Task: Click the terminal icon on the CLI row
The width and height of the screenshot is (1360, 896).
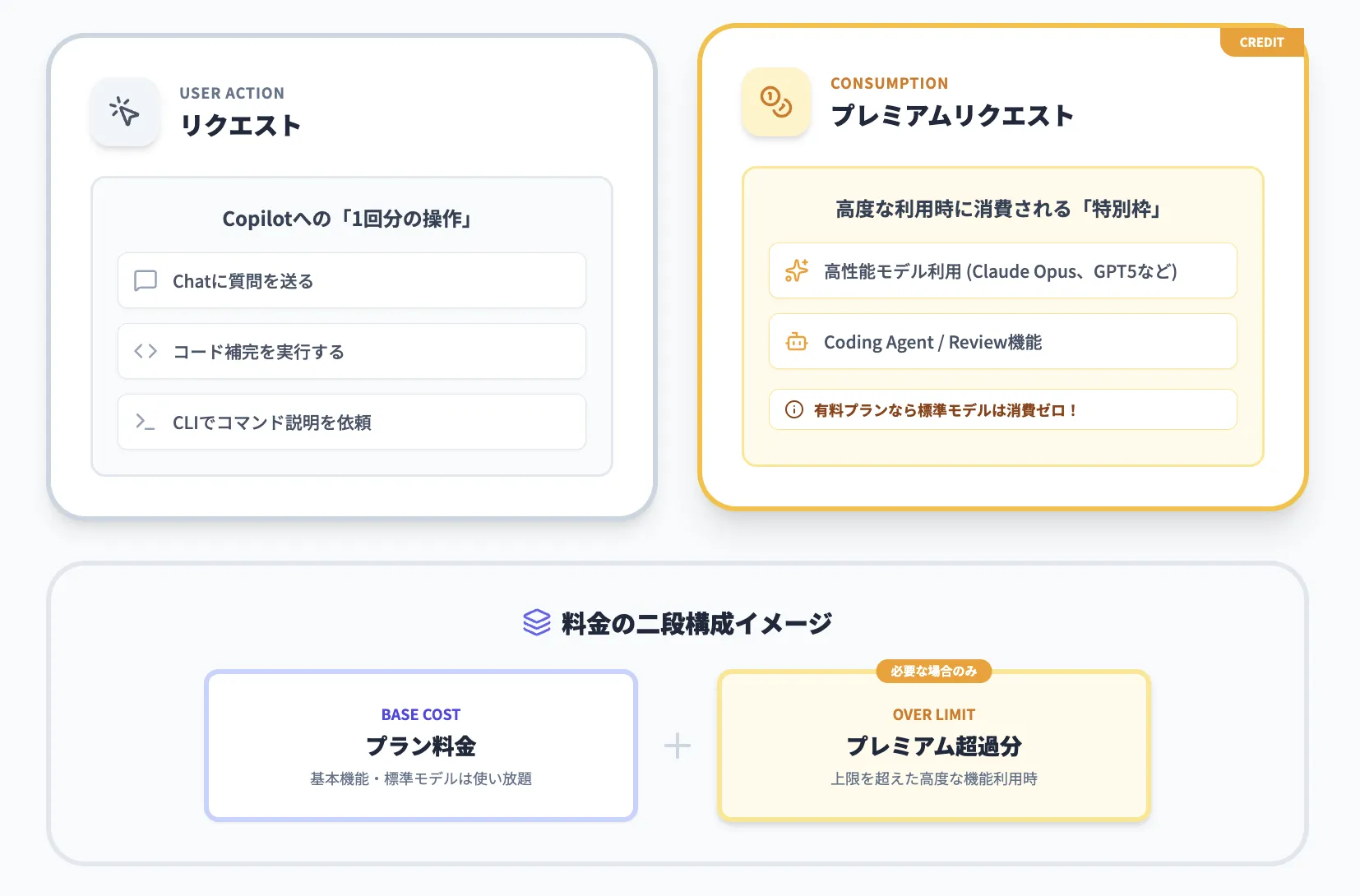Action: (145, 422)
